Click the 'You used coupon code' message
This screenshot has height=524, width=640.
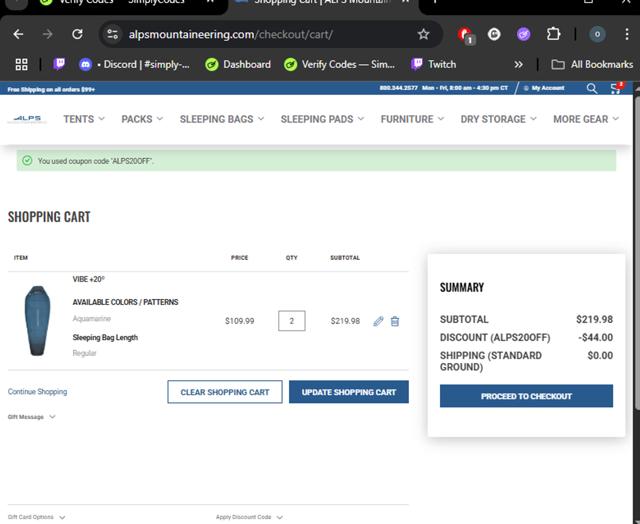[96, 161]
